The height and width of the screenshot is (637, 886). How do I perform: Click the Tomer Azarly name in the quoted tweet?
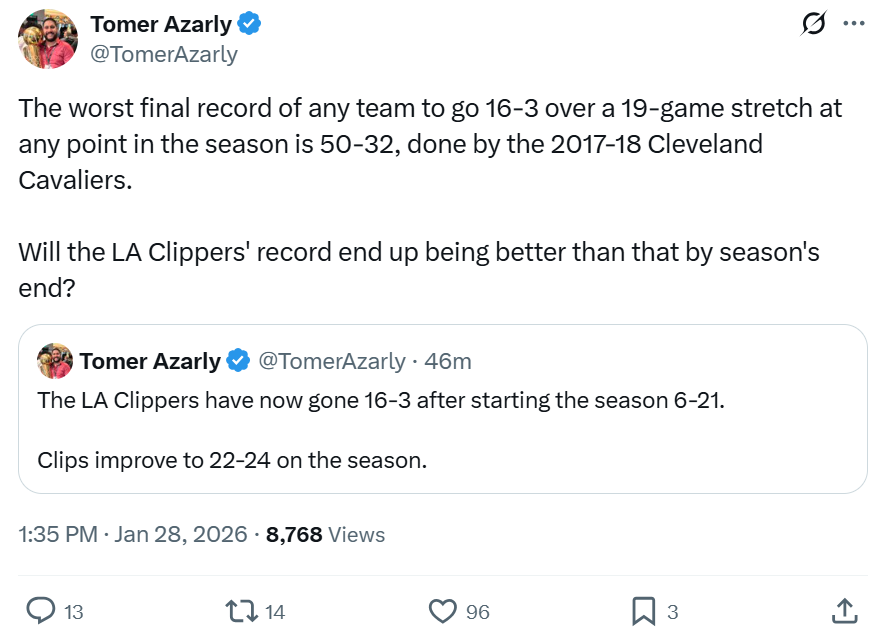tap(150, 361)
